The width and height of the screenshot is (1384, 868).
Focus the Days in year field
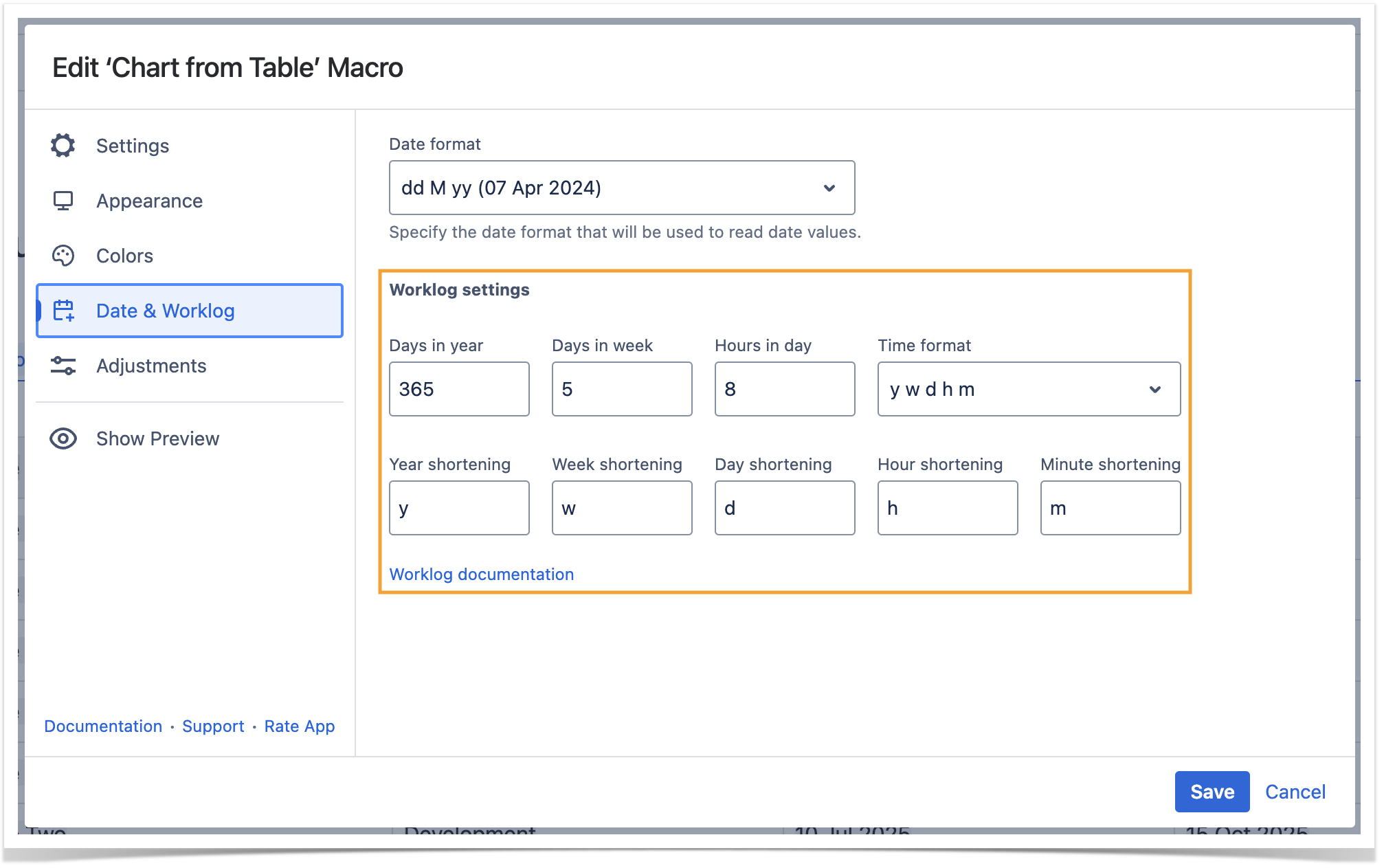[459, 389]
